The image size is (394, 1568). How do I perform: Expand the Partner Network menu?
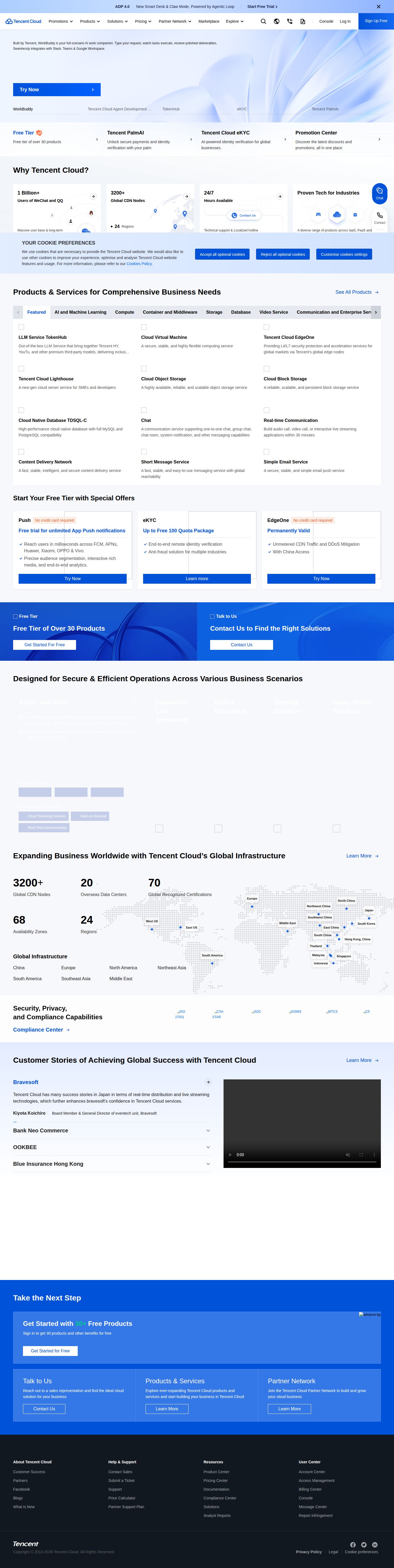click(175, 21)
